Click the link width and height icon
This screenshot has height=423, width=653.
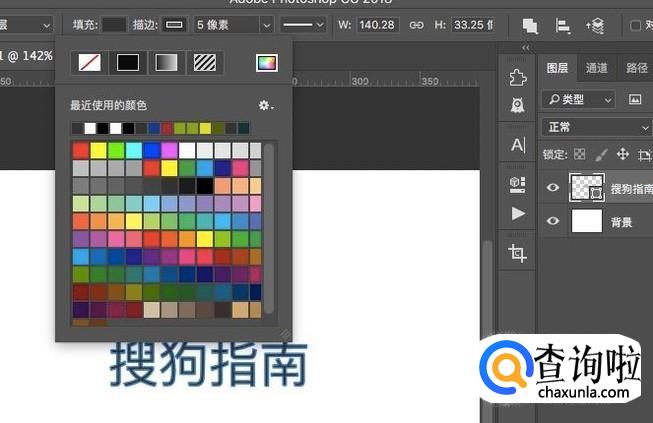point(416,25)
